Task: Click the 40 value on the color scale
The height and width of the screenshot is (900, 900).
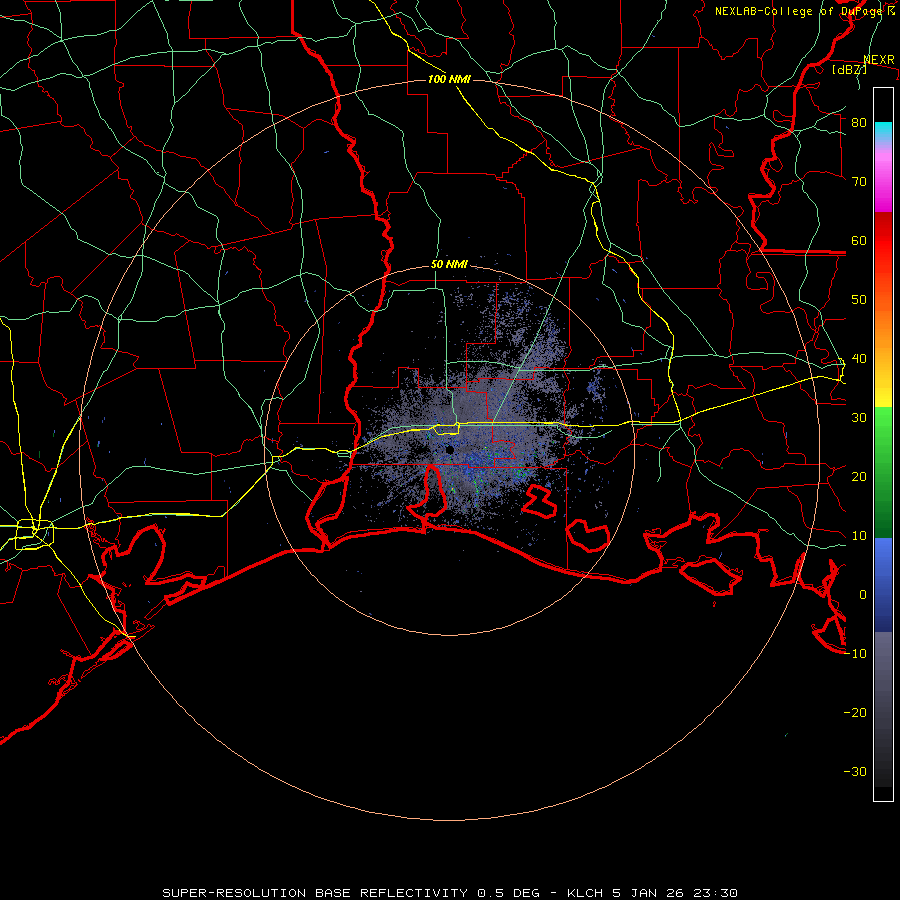Action: pos(859,359)
